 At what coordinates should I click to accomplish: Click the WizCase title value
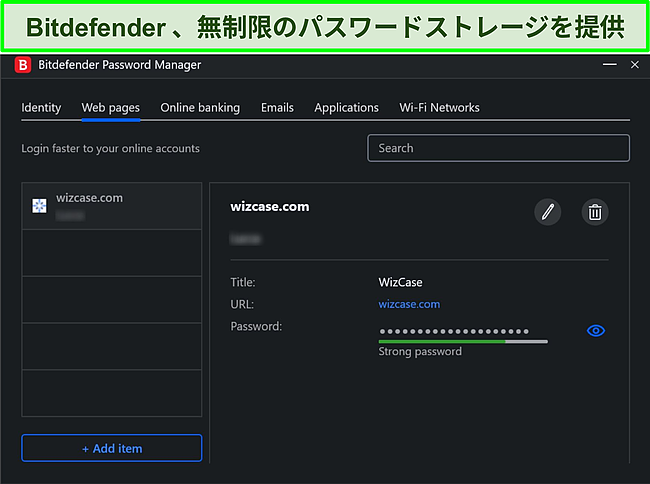point(400,283)
